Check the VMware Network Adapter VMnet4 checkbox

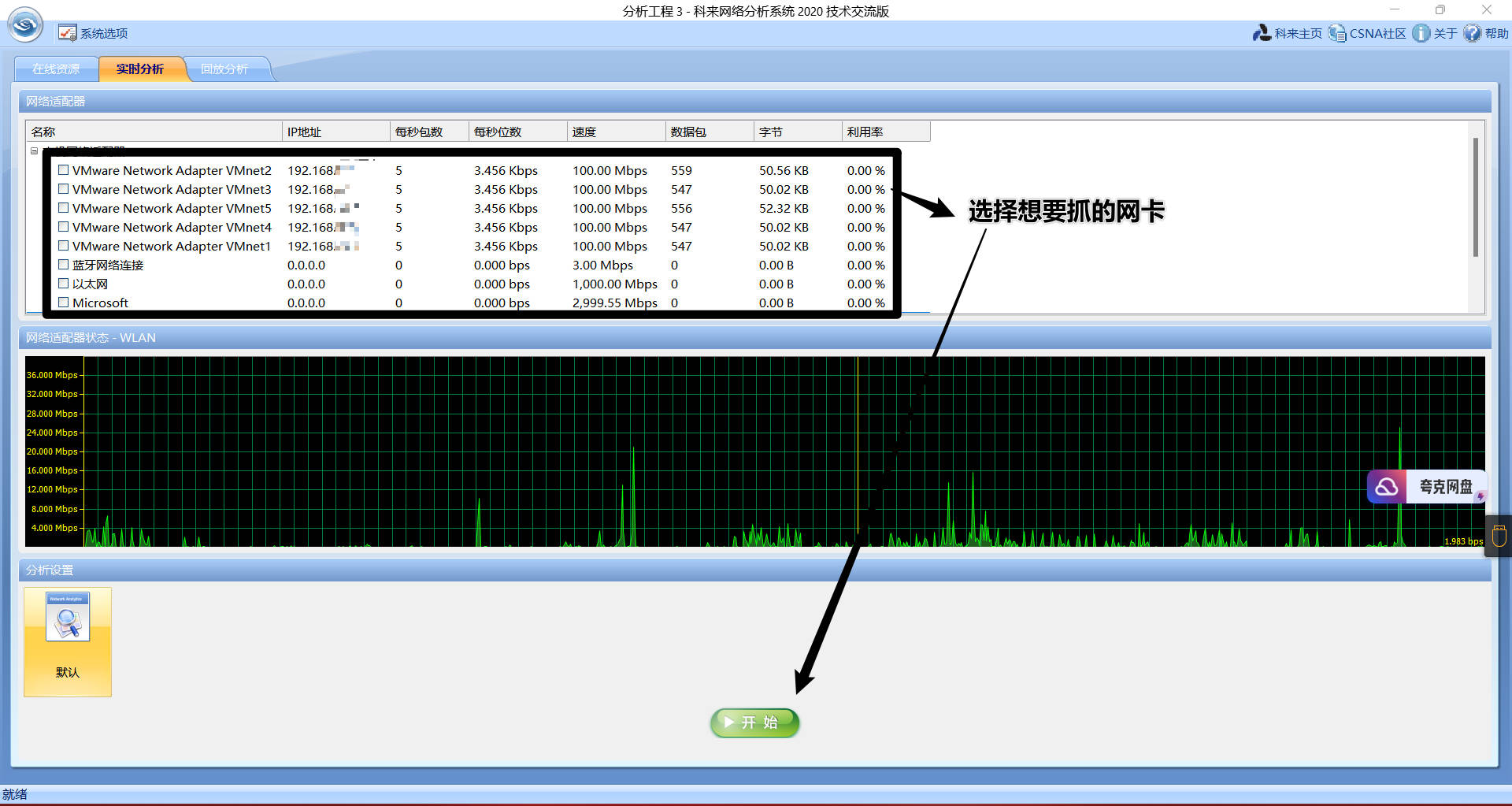[x=63, y=226]
